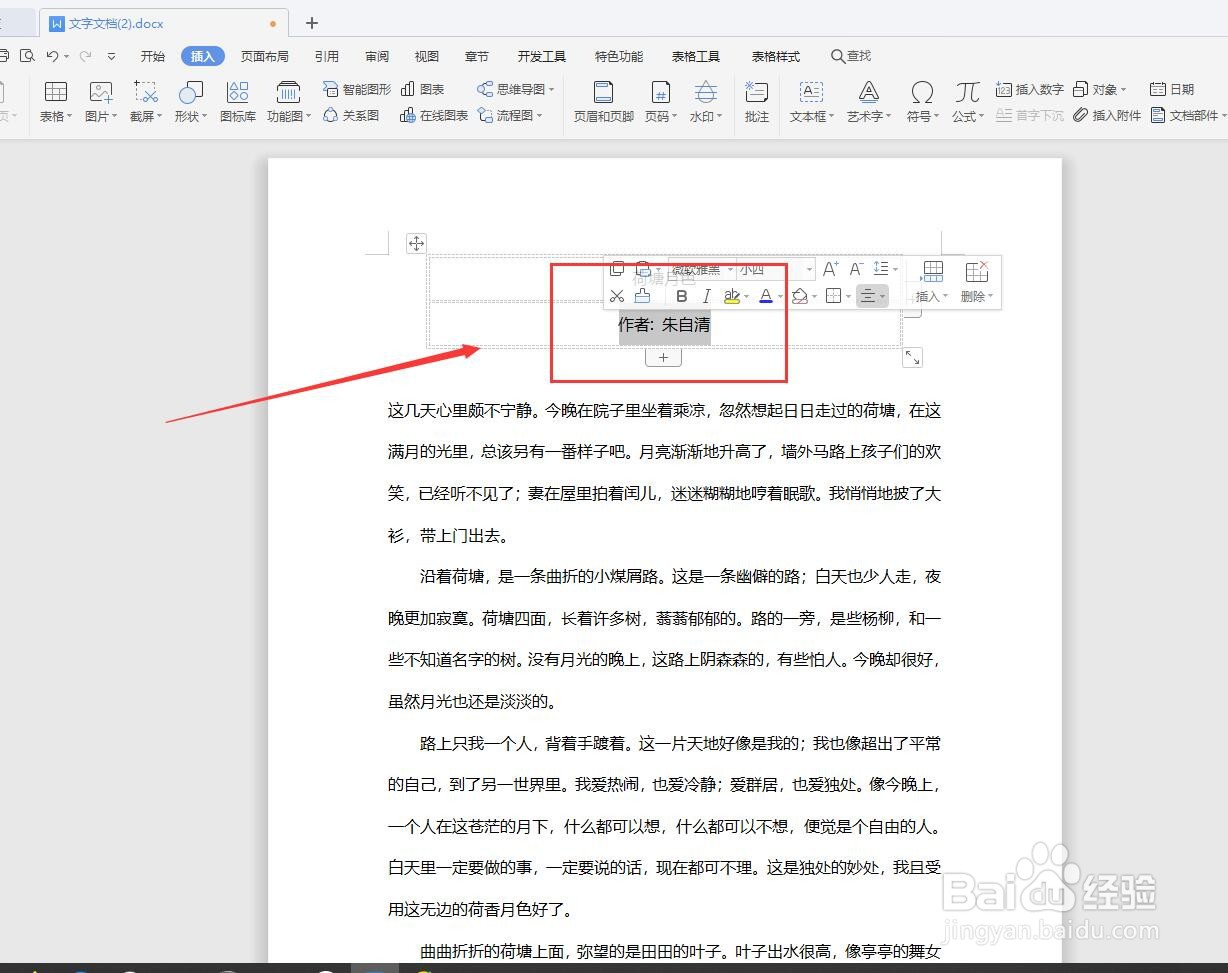Screen dimensions: 1228x973
Task: Insert a 关系图 (Relationship diagram)
Action: [x=351, y=115]
